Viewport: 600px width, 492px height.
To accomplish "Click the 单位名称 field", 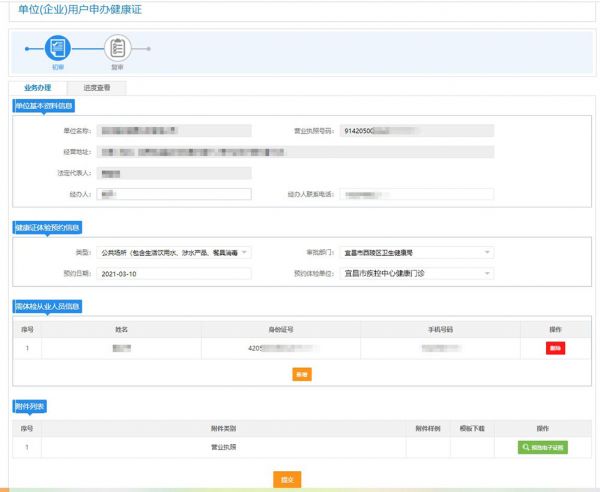I will pyautogui.click(x=173, y=131).
